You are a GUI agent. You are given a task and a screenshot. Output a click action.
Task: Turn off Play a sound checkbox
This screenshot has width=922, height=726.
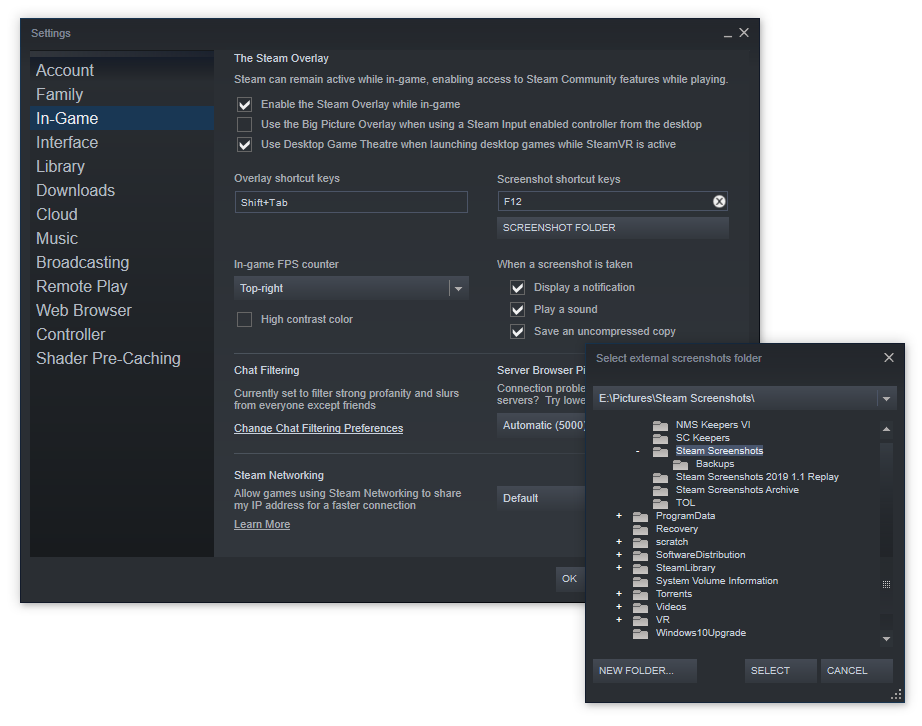(517, 310)
